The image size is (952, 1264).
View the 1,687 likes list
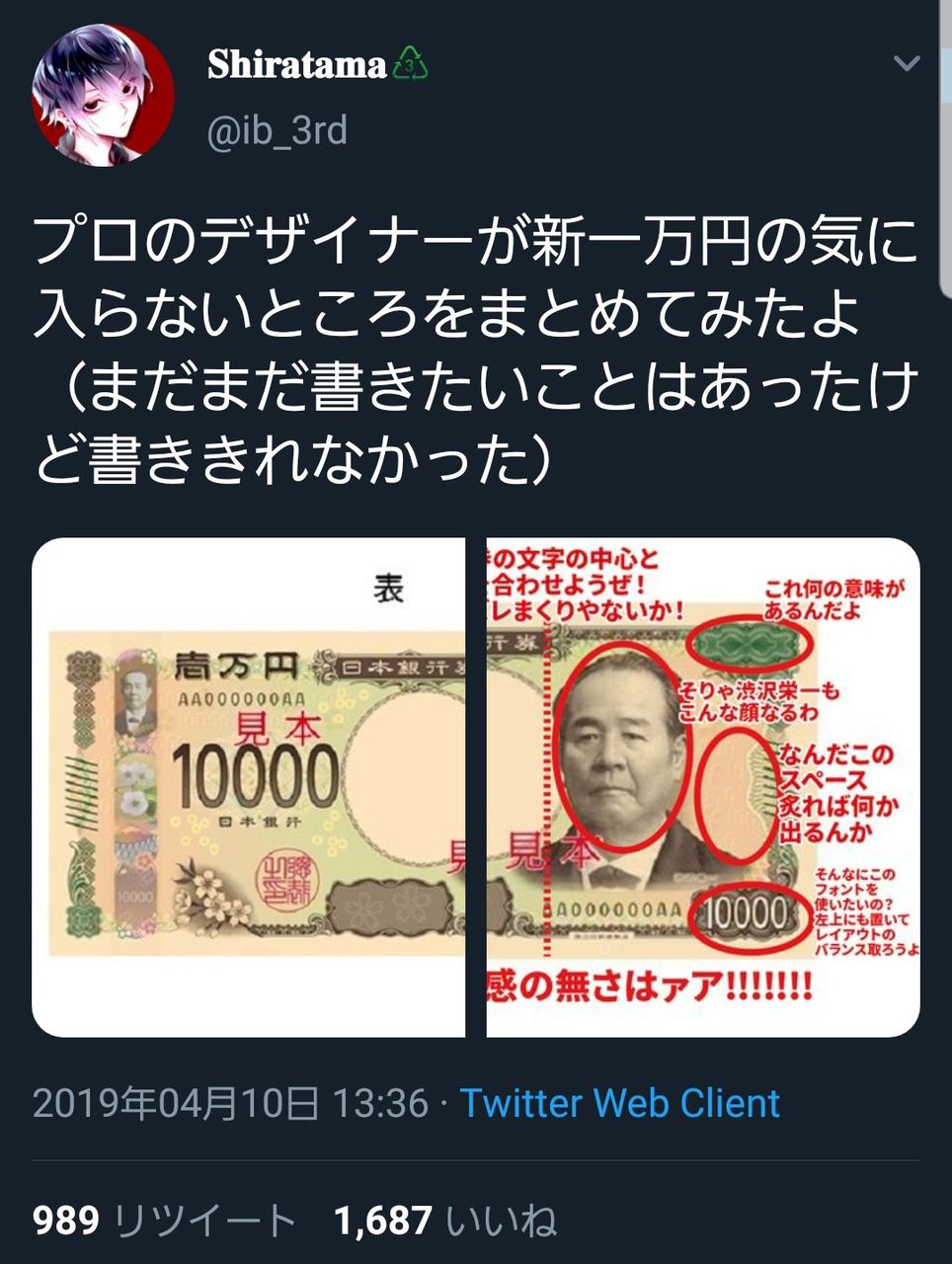(x=445, y=1222)
